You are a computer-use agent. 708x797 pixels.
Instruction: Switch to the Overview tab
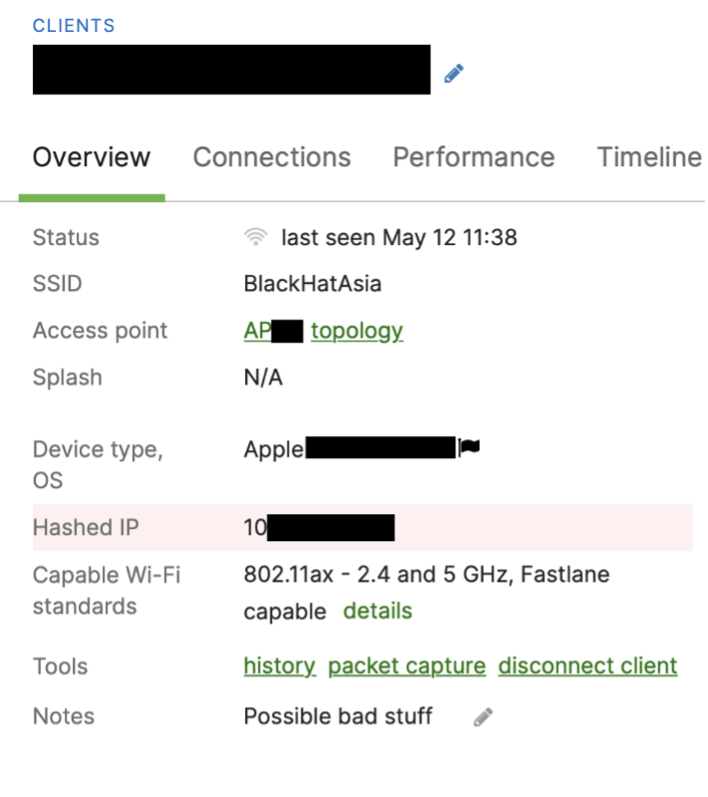coord(91,157)
